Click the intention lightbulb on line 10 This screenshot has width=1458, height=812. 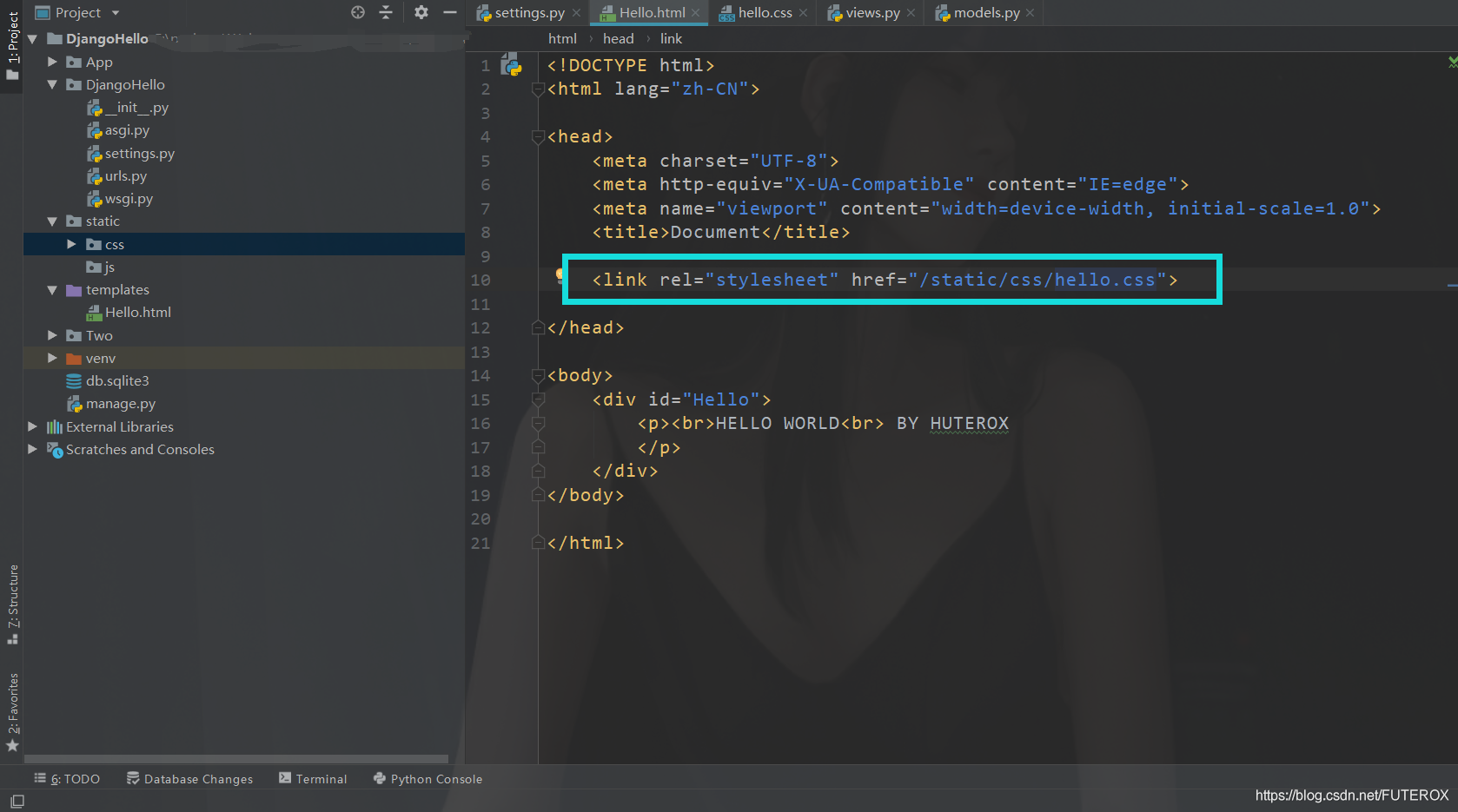pyautogui.click(x=560, y=276)
